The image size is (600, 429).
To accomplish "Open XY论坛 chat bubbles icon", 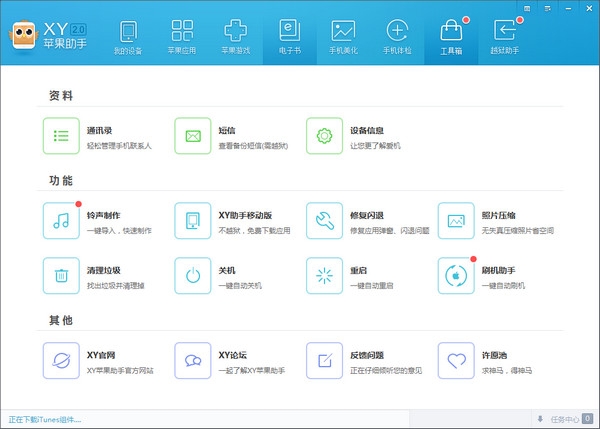I will tap(193, 360).
